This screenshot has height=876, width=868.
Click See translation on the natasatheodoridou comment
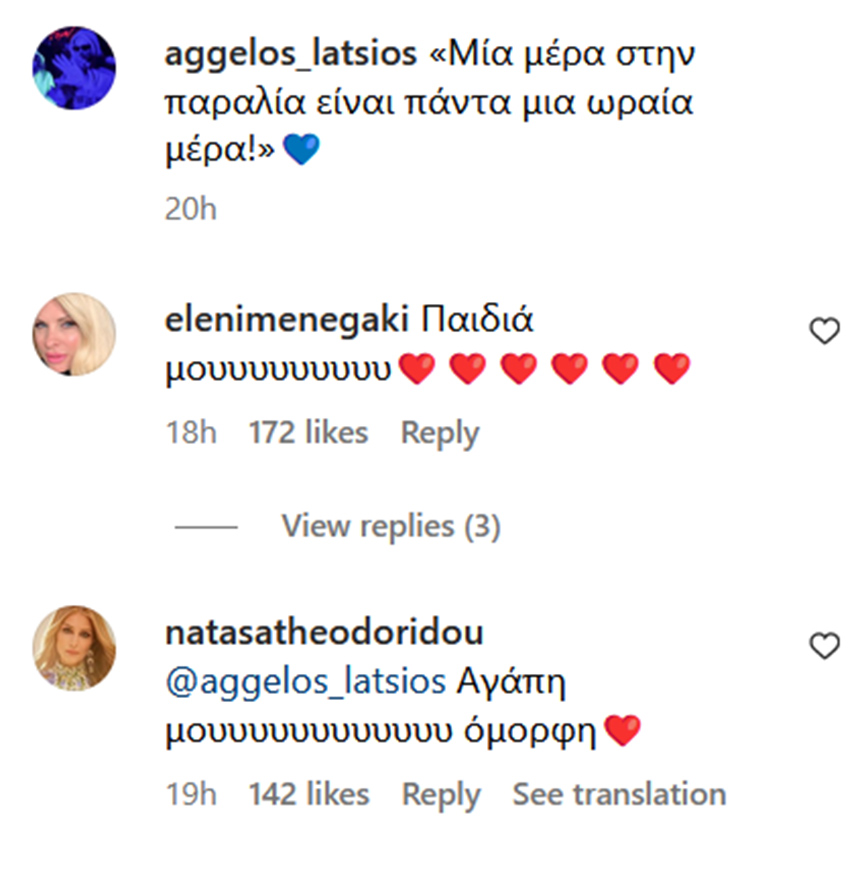[619, 795]
